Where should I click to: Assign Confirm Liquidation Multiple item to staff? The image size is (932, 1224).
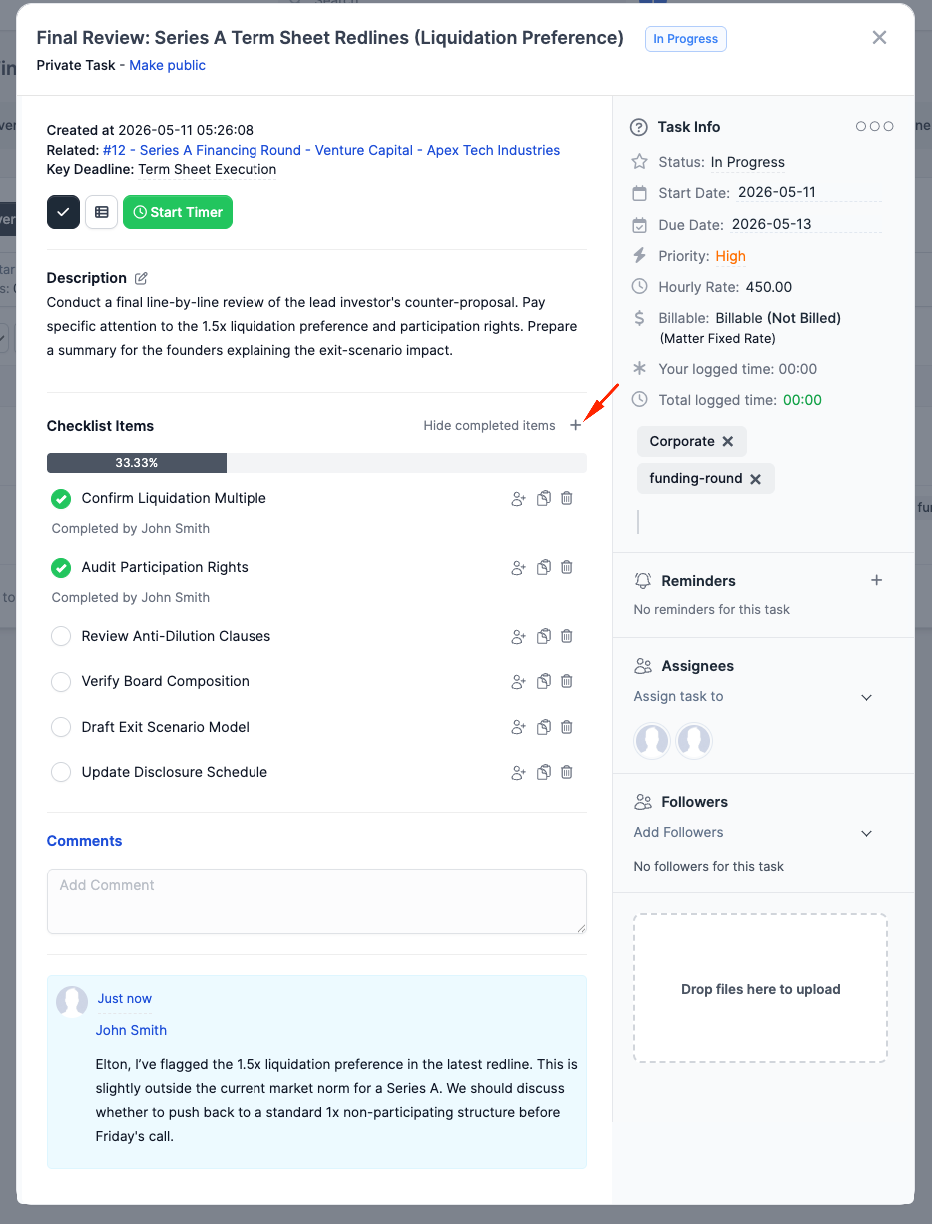(x=518, y=498)
